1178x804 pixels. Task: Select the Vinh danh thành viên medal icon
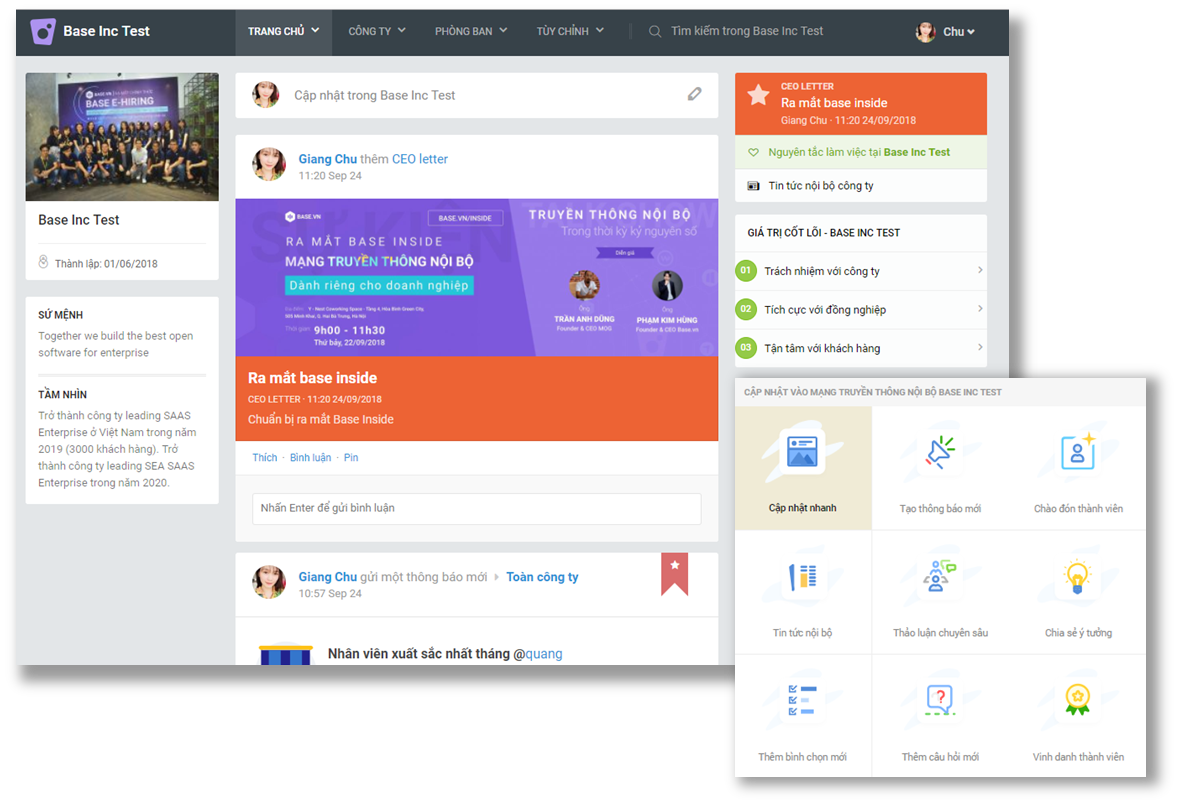point(1077,700)
